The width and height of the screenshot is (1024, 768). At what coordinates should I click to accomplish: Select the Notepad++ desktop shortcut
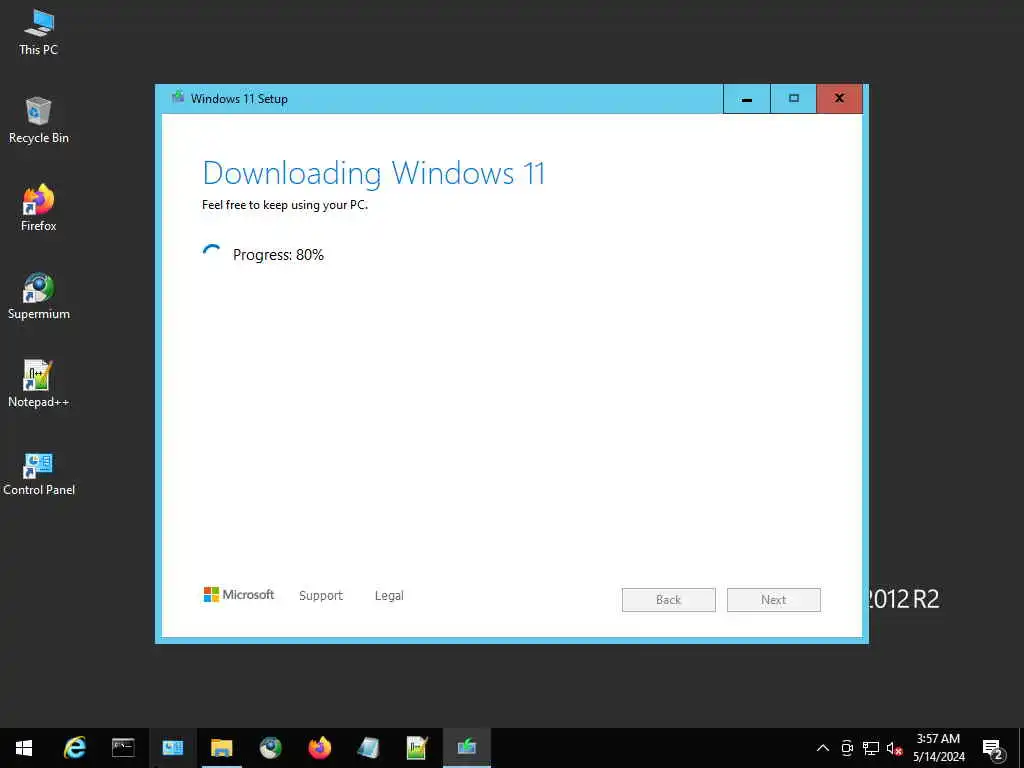pos(39,385)
